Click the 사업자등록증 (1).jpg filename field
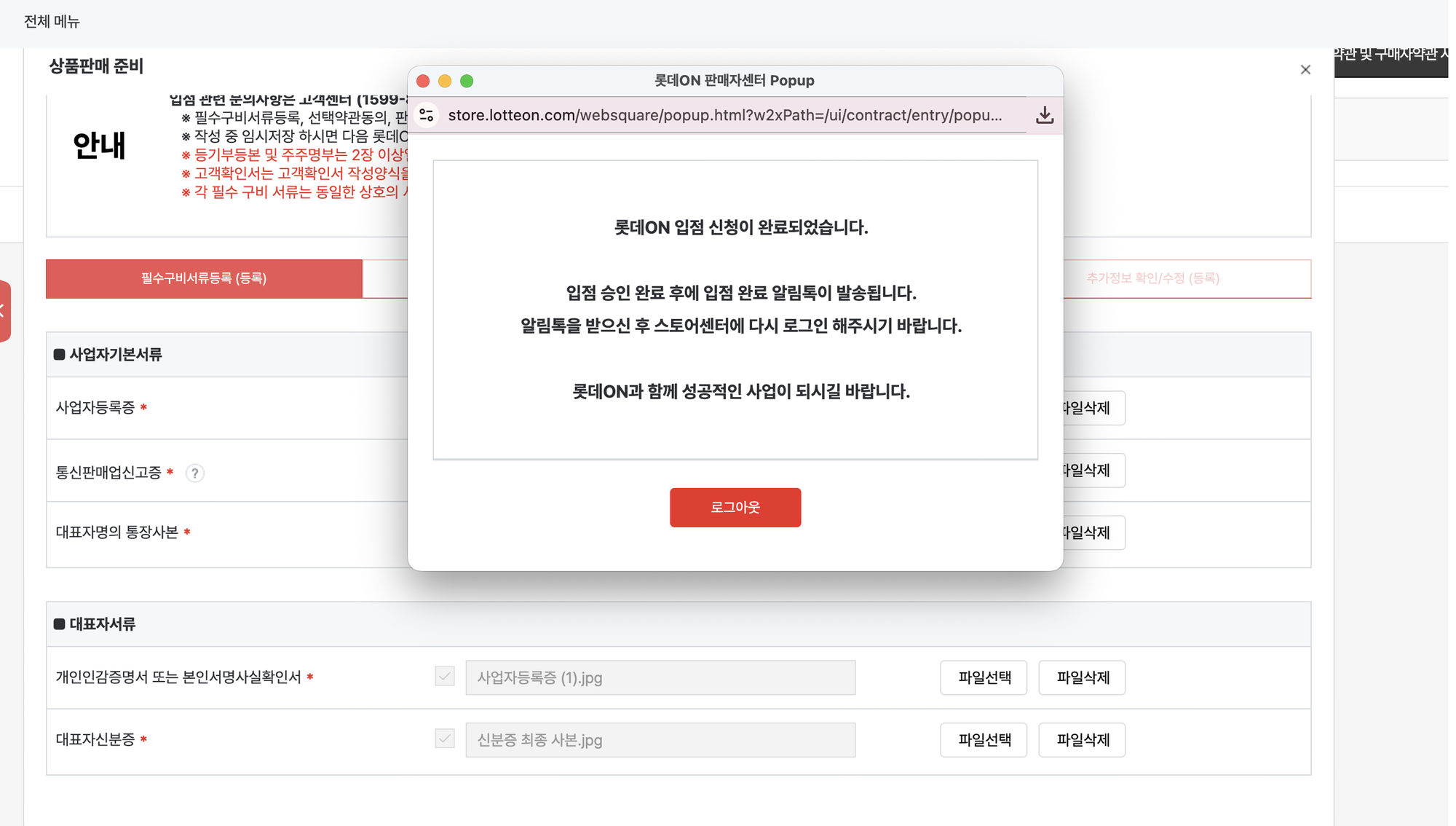 (660, 677)
